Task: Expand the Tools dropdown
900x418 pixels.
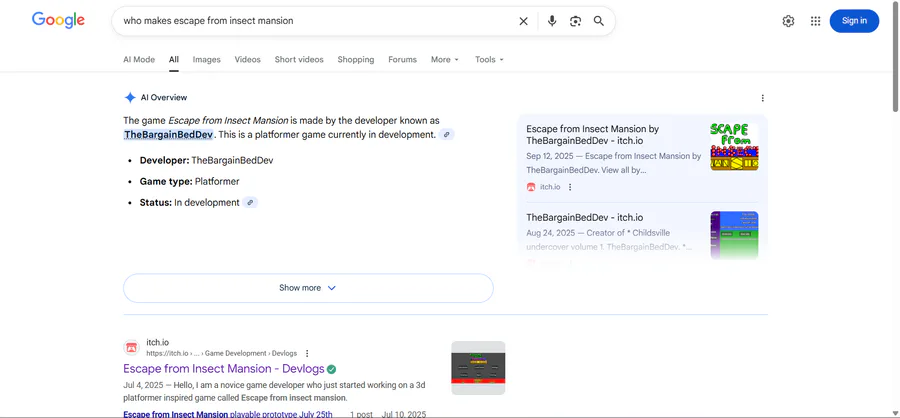Action: [489, 60]
